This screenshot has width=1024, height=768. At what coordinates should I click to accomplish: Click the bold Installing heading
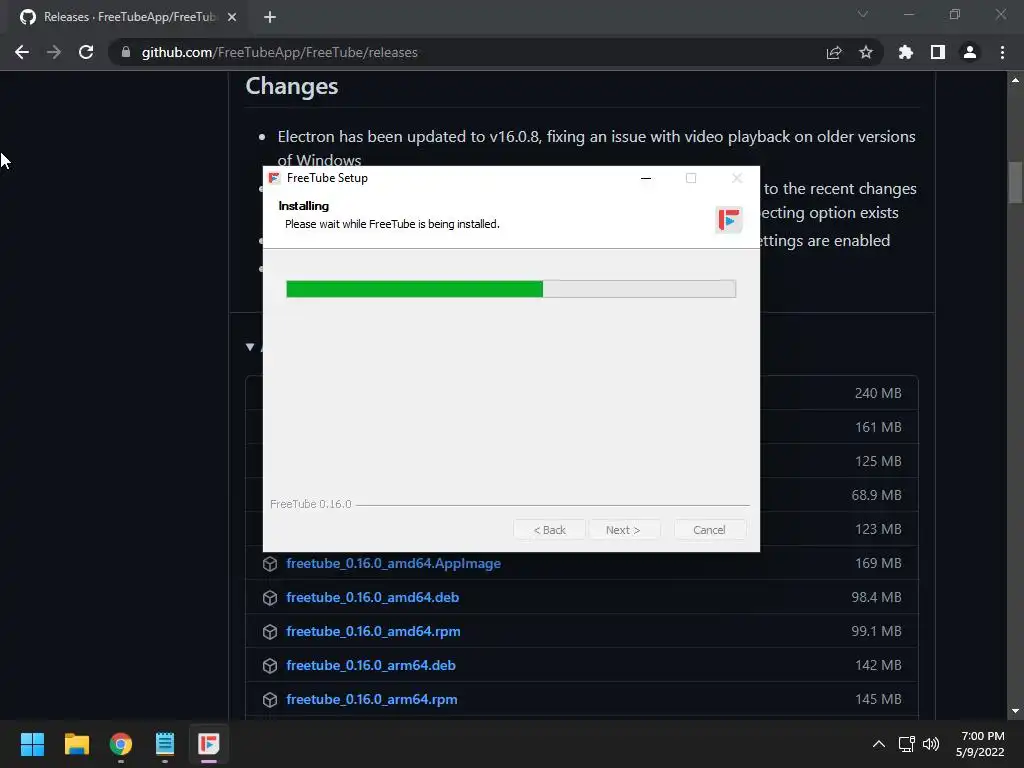click(304, 206)
